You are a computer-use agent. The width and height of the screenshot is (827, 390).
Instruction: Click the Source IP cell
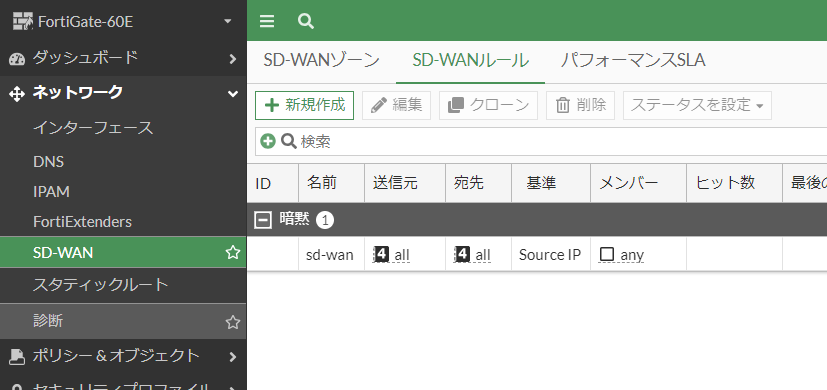coord(550,255)
